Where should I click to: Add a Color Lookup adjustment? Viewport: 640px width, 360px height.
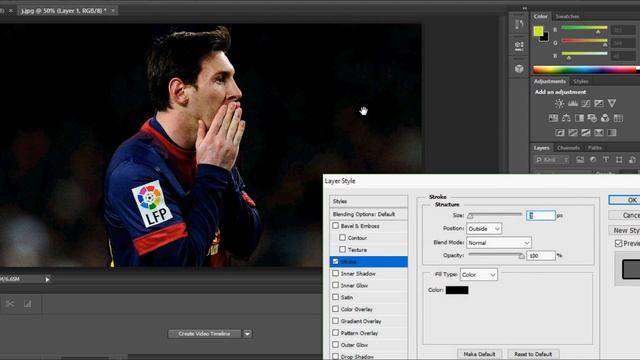coord(618,118)
